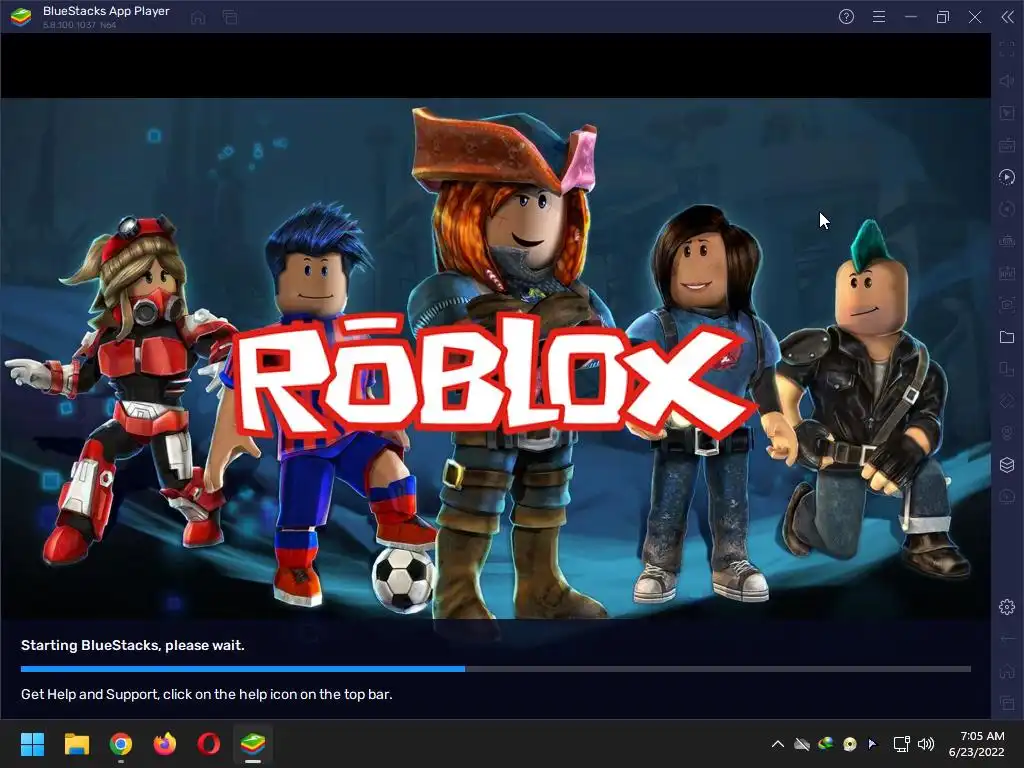Click the 'BlueStacks App Player' title text
This screenshot has width=1024, height=768.
point(106,11)
